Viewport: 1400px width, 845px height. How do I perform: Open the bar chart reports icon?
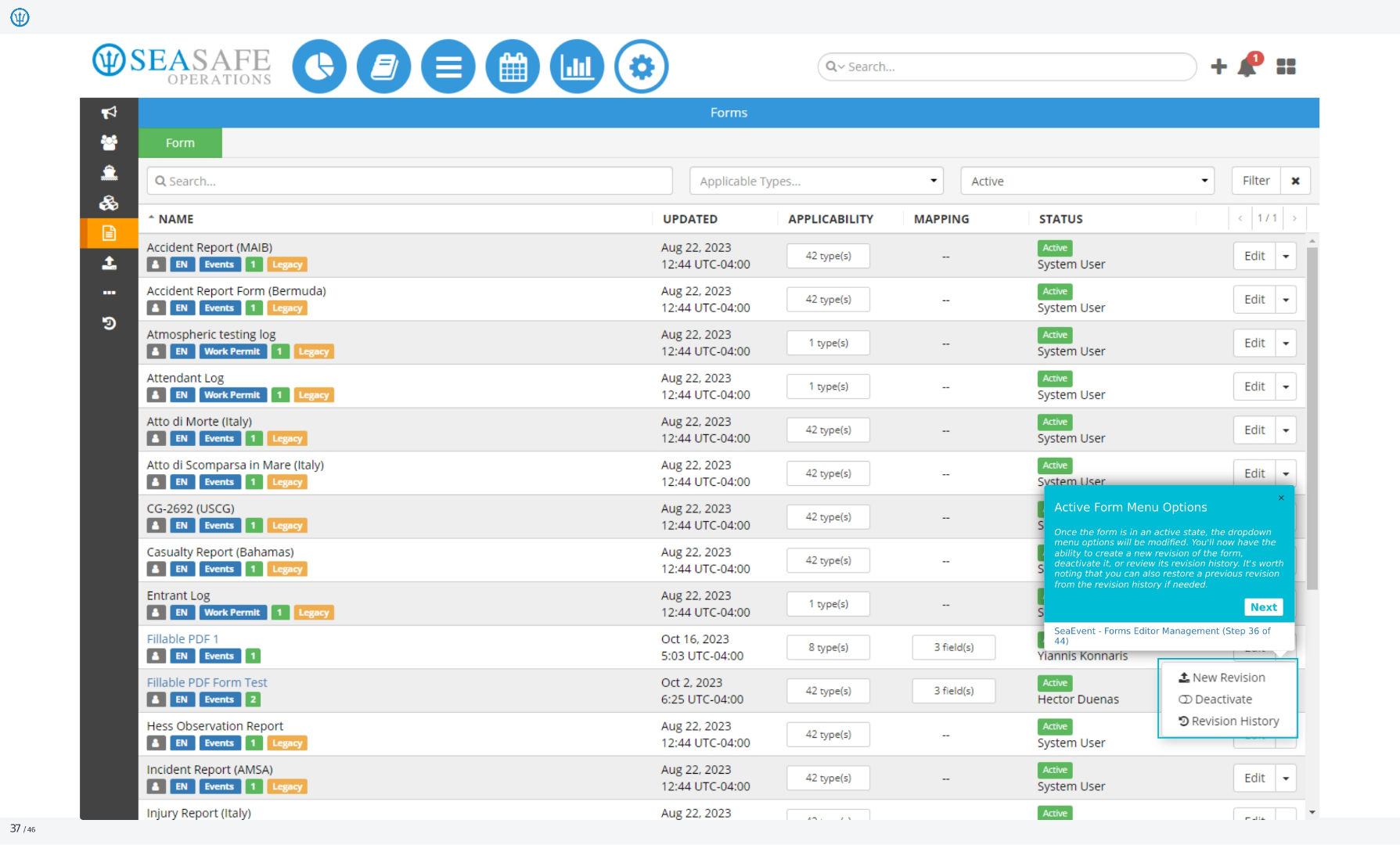click(x=577, y=67)
